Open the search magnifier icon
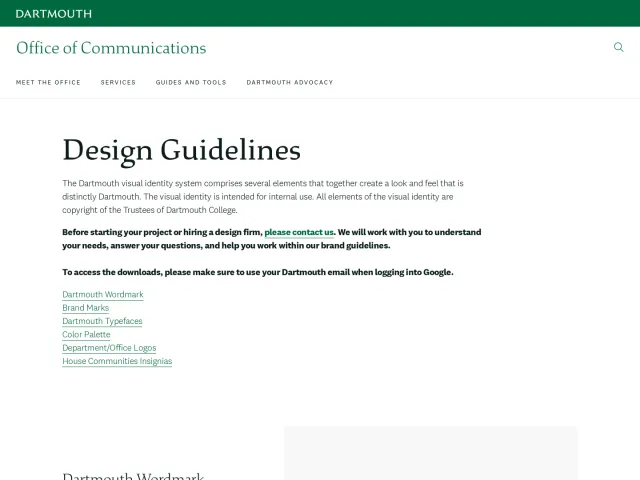 (x=619, y=47)
